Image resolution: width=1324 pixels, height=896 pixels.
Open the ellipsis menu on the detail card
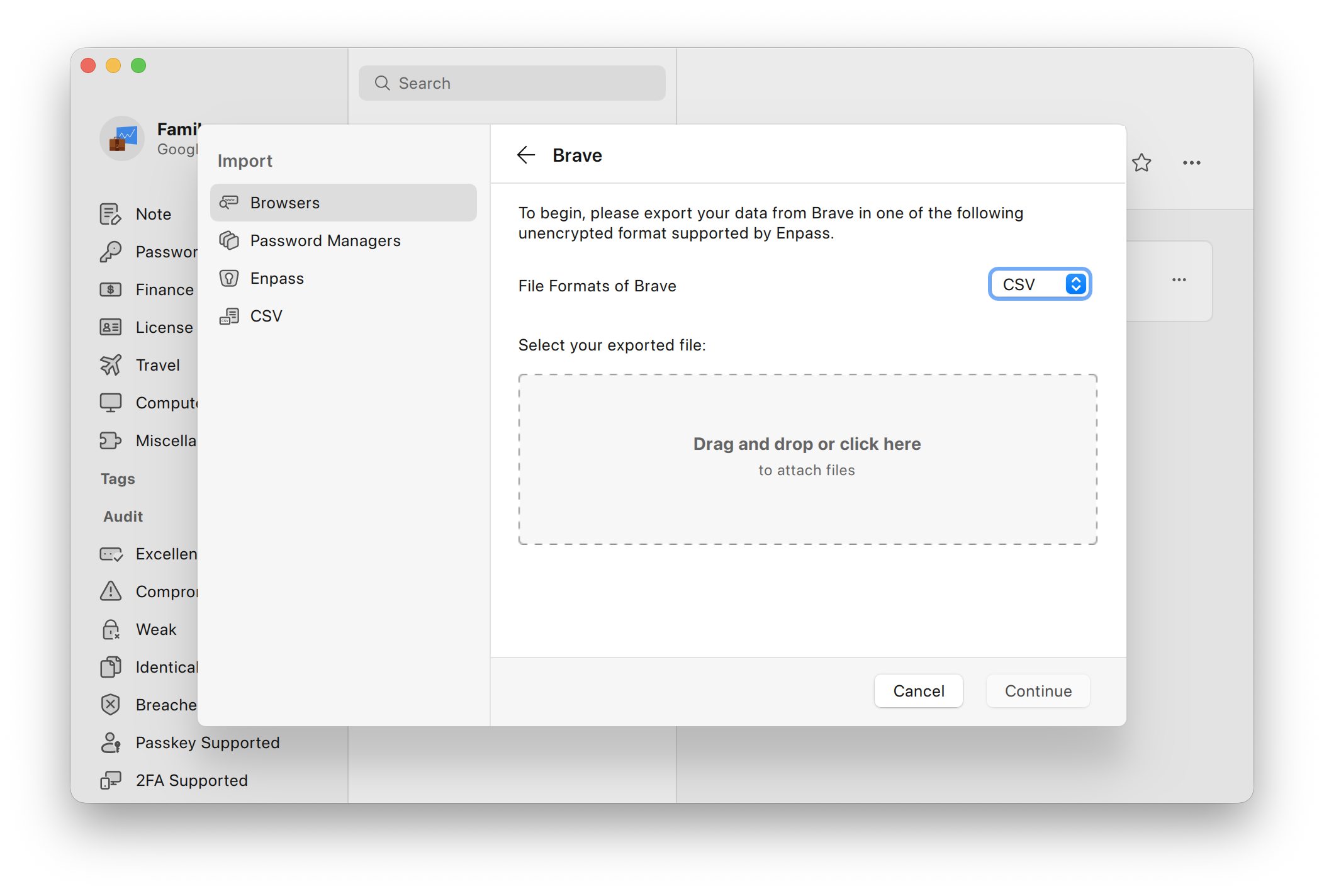click(x=1179, y=279)
